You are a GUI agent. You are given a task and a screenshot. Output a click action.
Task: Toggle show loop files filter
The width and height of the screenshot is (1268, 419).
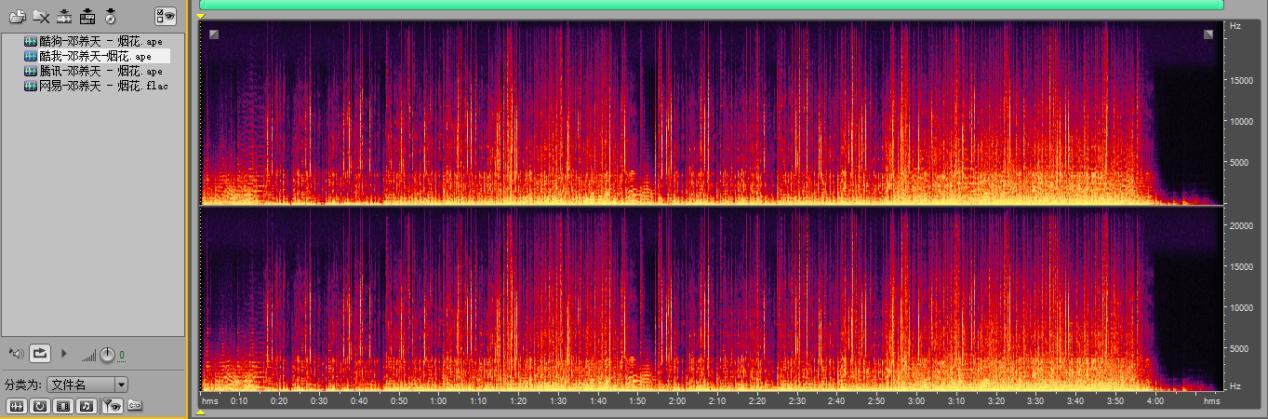(40, 405)
